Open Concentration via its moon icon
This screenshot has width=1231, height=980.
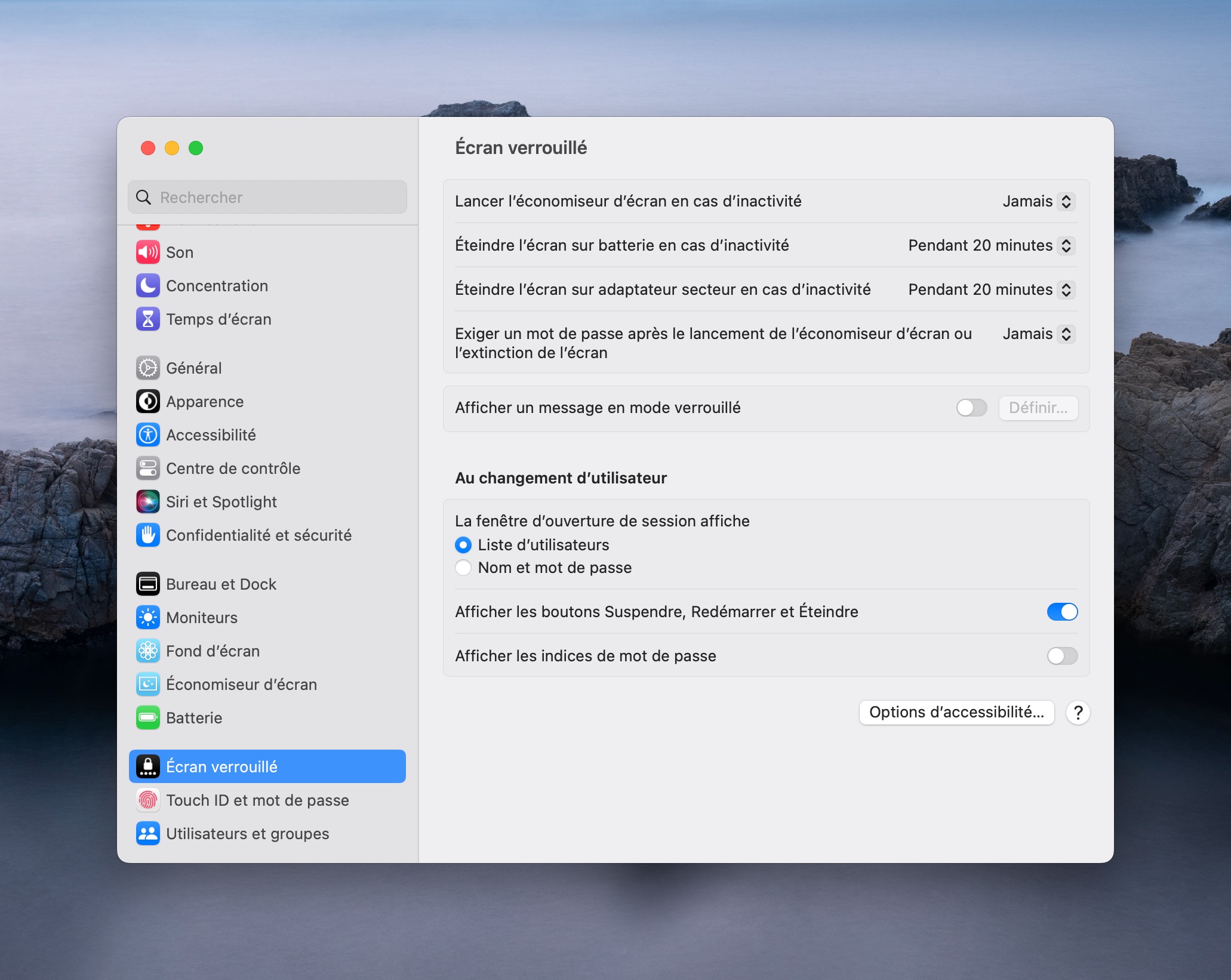pos(147,286)
